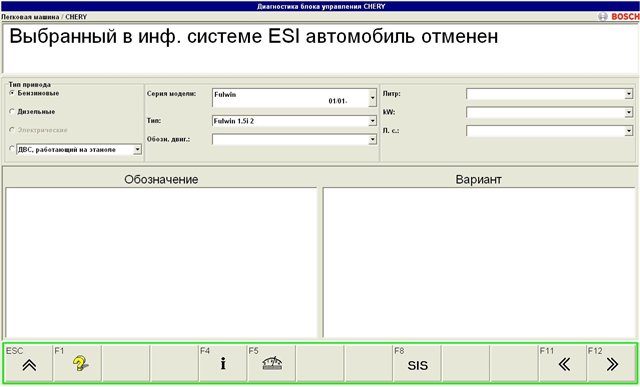Screen dimensions: 640x387
Task: Click the ESI vehicle cancelled message text
Action: coord(253,37)
